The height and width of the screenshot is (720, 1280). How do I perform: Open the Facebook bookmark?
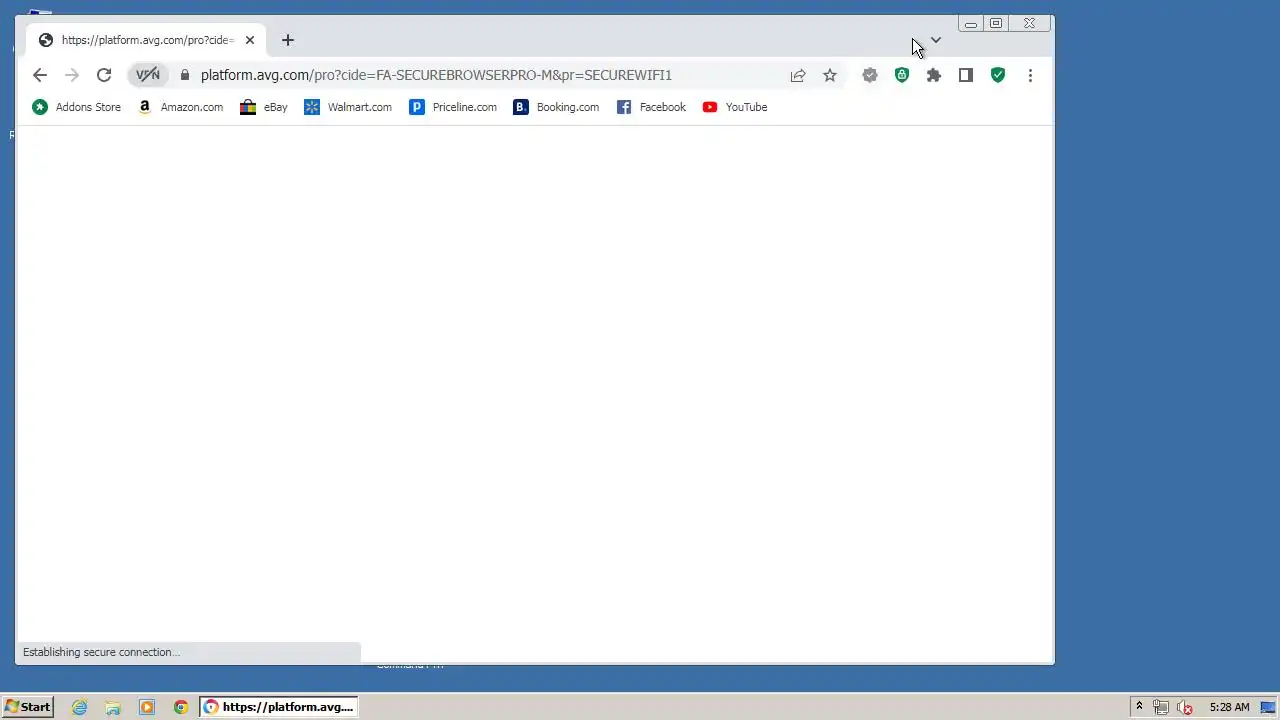(652, 107)
